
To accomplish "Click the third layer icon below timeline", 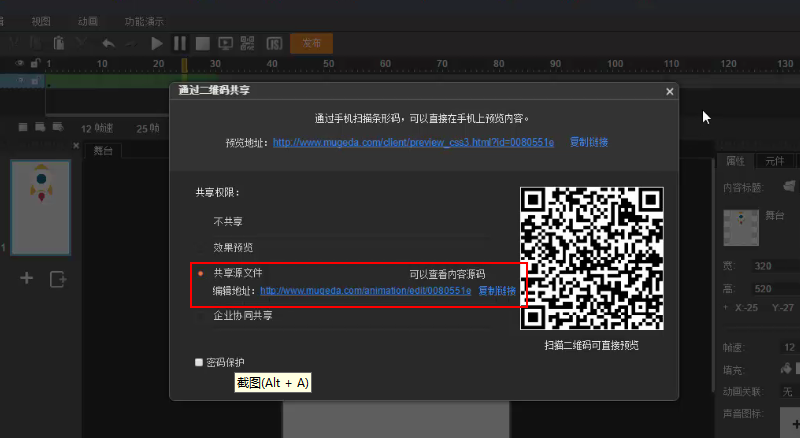I will (58, 127).
